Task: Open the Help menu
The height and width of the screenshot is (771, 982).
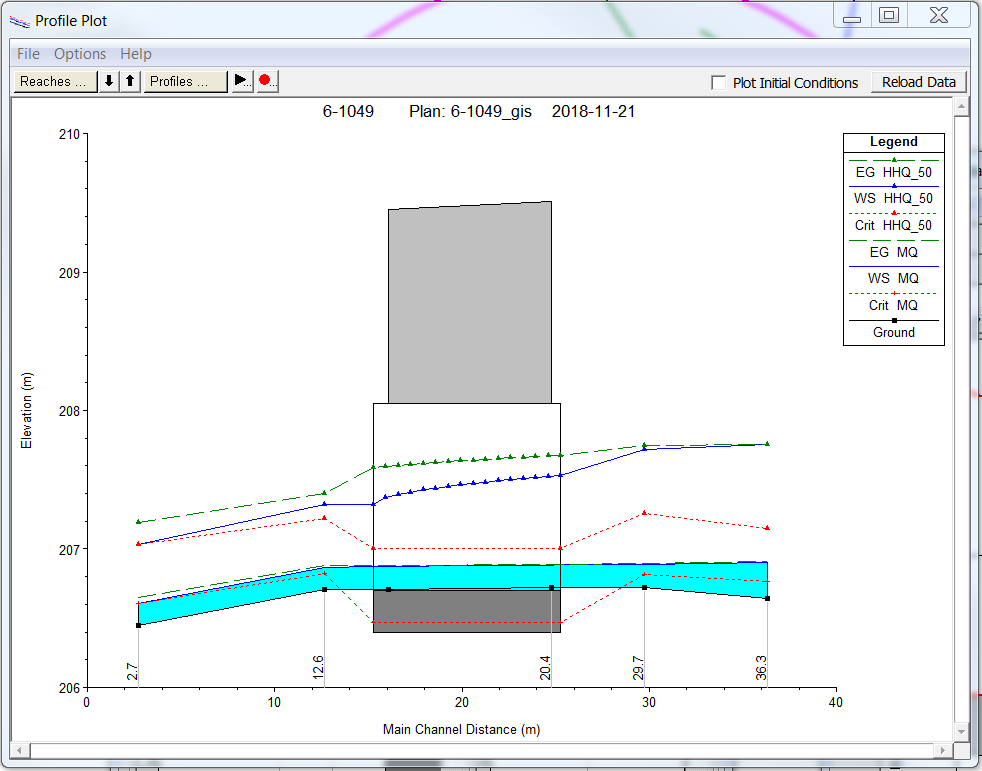Action: 136,54
